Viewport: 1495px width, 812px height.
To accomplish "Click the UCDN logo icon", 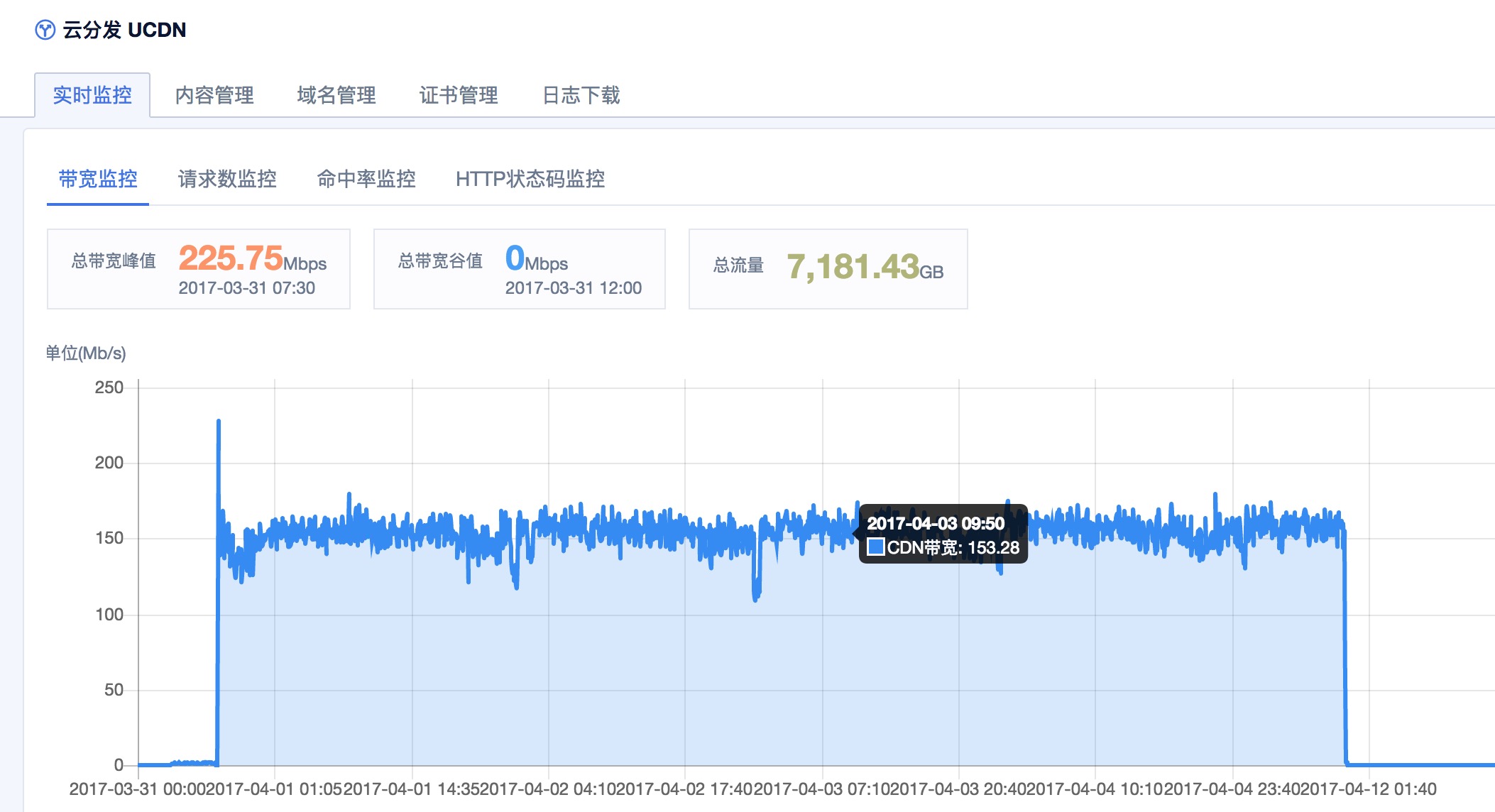I will click(45, 30).
